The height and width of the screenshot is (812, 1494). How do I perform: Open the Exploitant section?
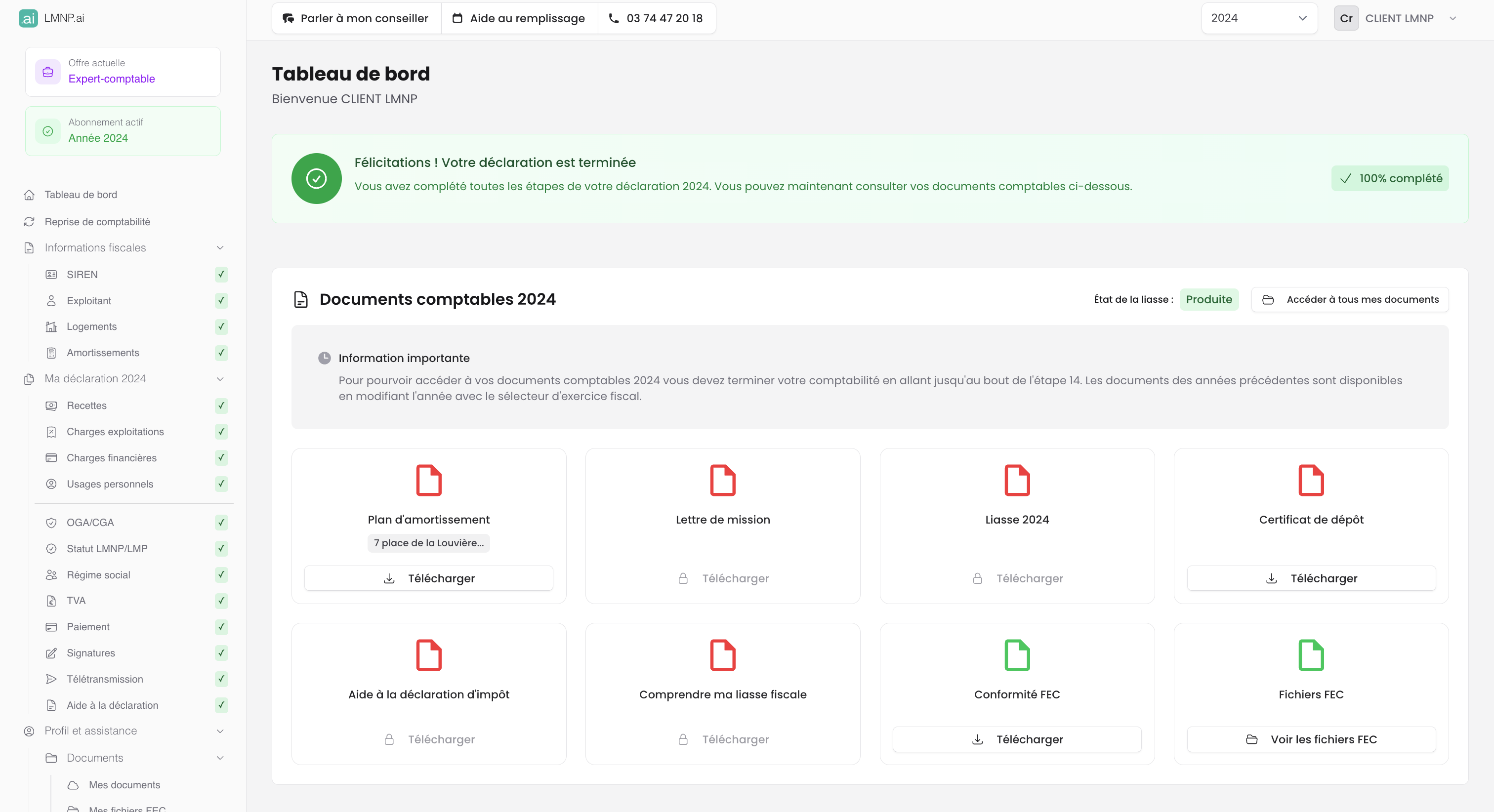pyautogui.click(x=88, y=300)
